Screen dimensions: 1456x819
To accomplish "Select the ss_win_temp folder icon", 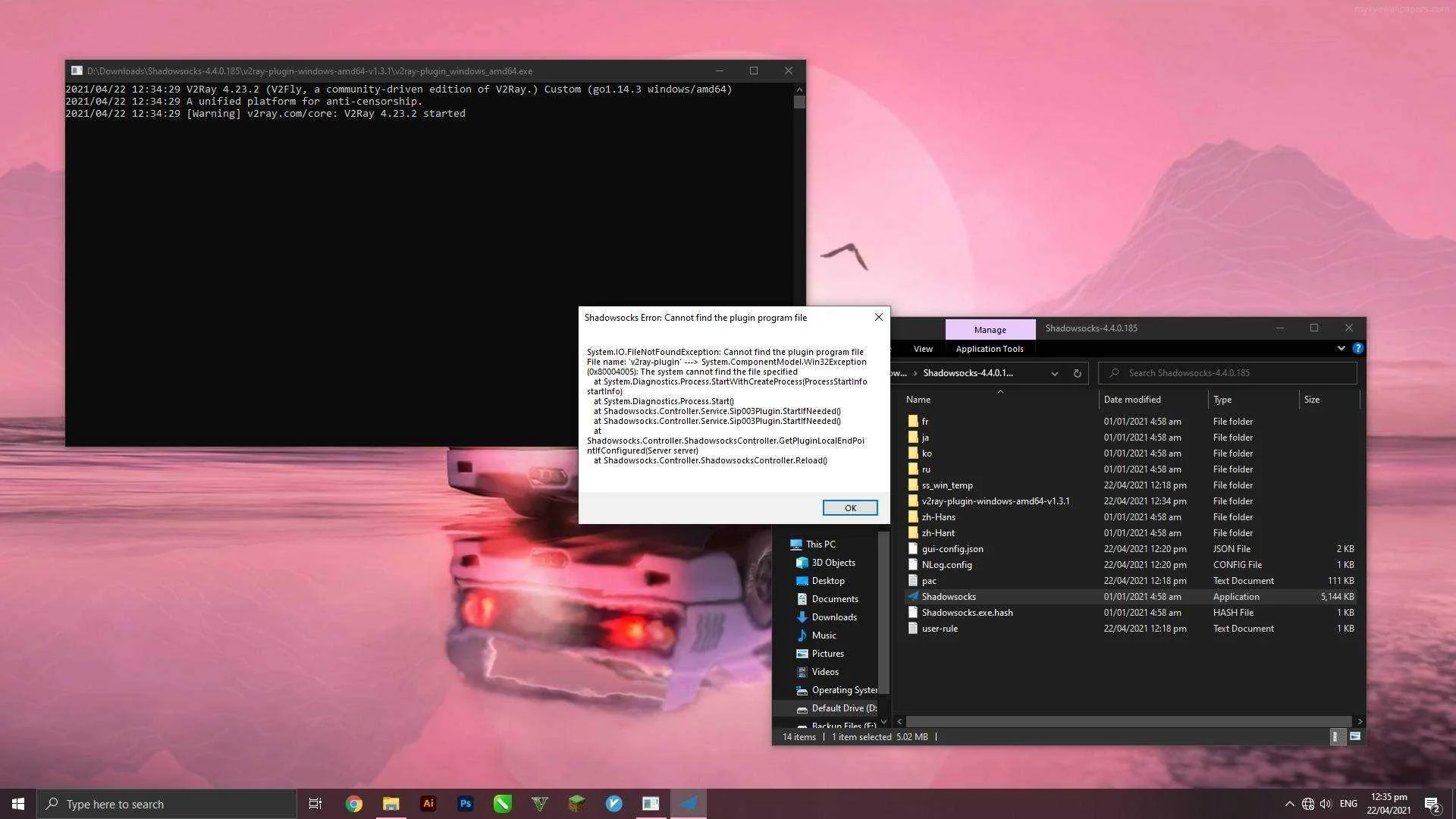I will tap(913, 485).
